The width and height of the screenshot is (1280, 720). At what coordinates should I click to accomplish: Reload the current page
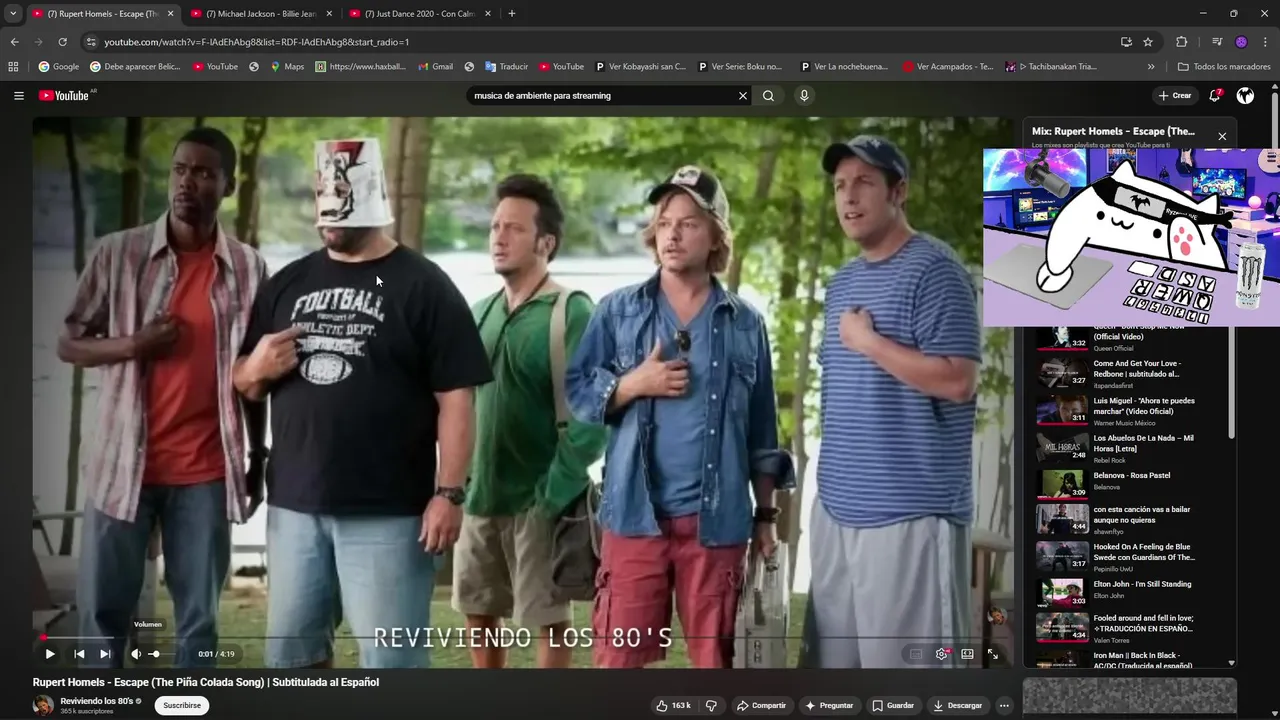(62, 42)
